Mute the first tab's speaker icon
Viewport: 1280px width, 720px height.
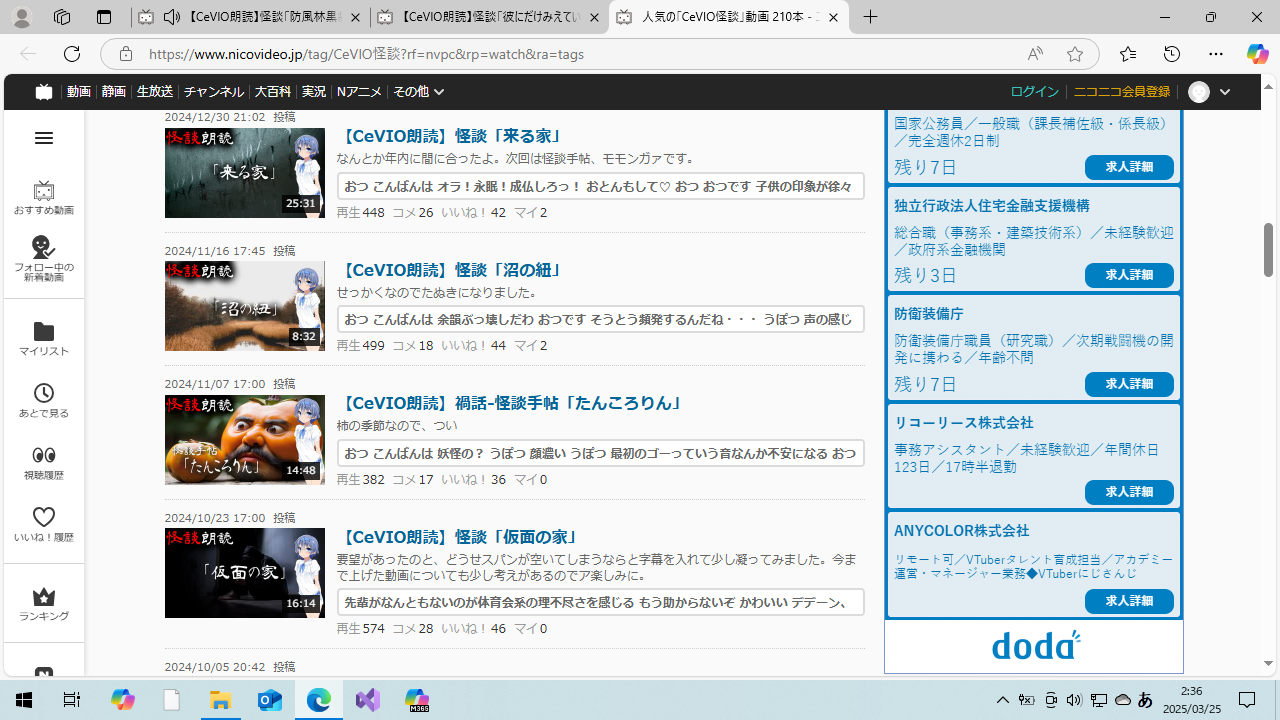pyautogui.click(x=171, y=17)
